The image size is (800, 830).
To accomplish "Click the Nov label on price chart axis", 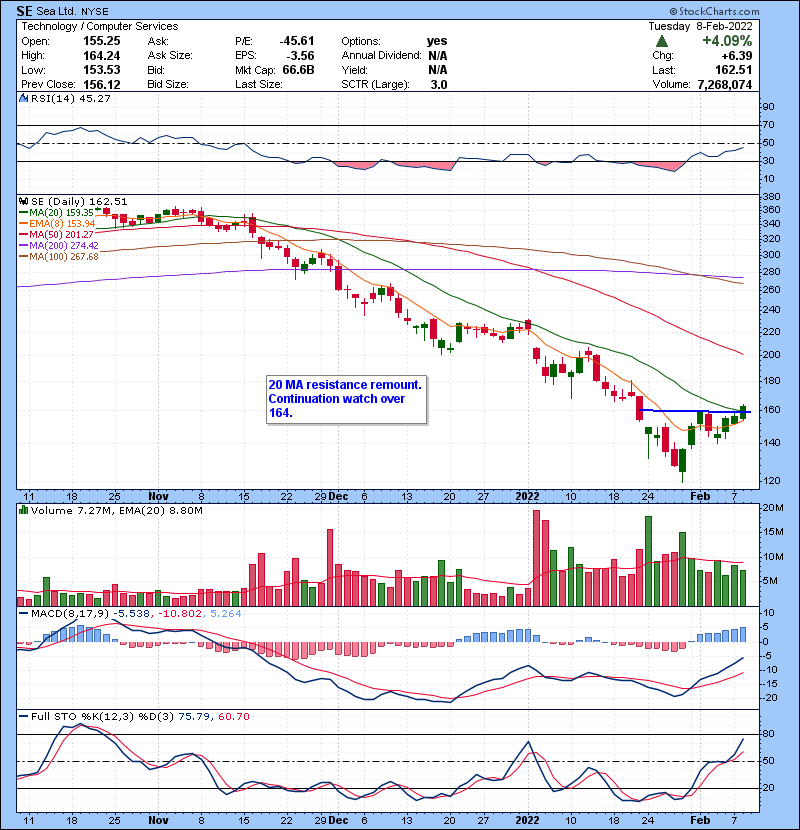I will click(158, 497).
